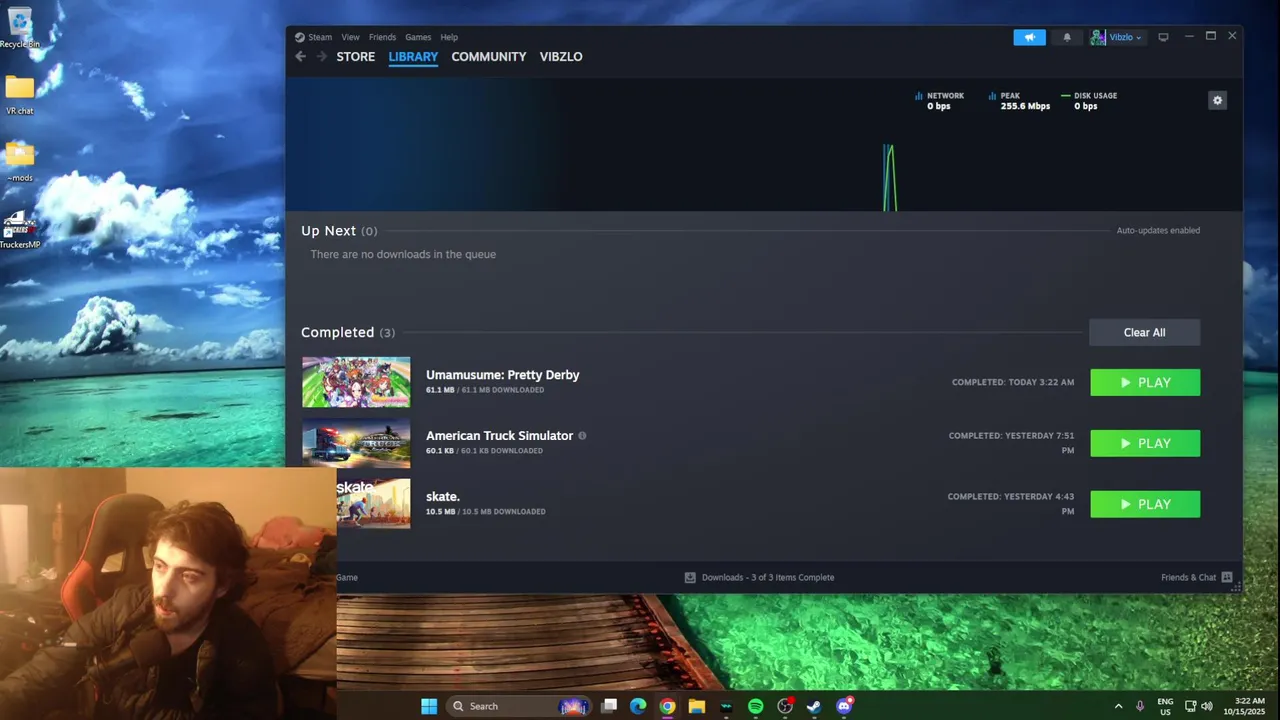This screenshot has width=1280, height=720.
Task: Open the clock and date panel
Action: (x=1244, y=706)
